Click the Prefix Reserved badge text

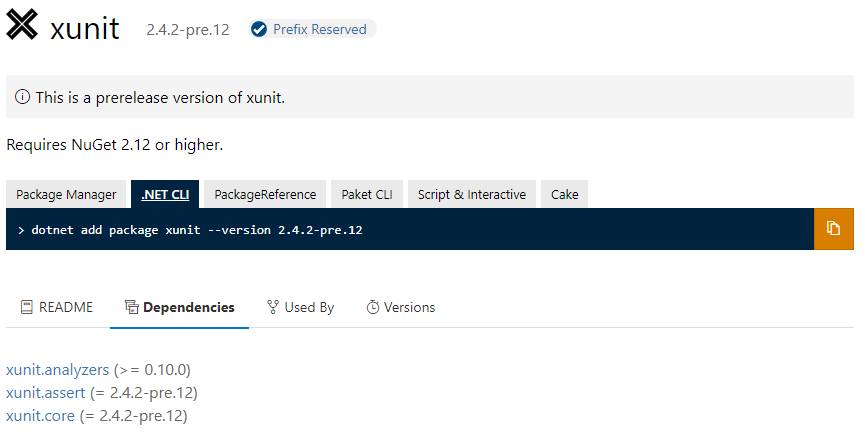tap(320, 29)
